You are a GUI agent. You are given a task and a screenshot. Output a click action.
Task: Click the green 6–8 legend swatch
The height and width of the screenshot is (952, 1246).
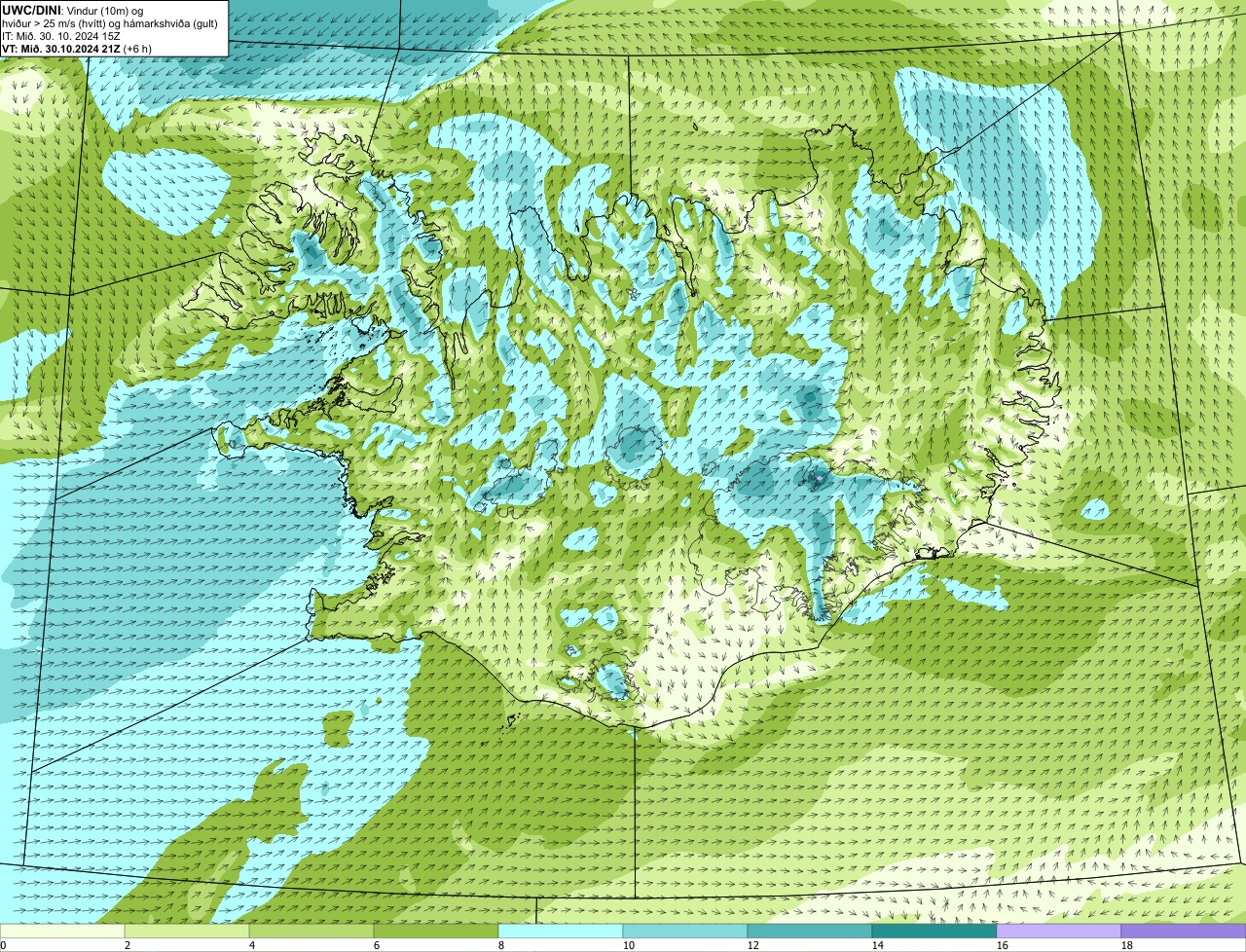[436, 932]
